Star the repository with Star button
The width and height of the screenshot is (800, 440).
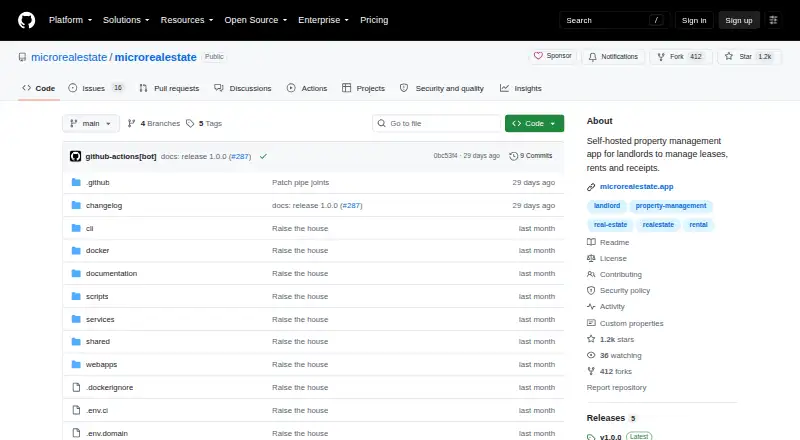(748, 57)
